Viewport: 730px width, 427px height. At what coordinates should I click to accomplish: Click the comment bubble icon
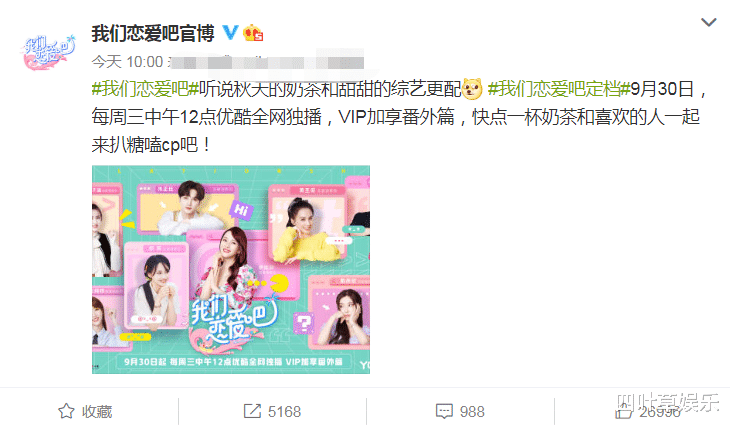[444, 411]
